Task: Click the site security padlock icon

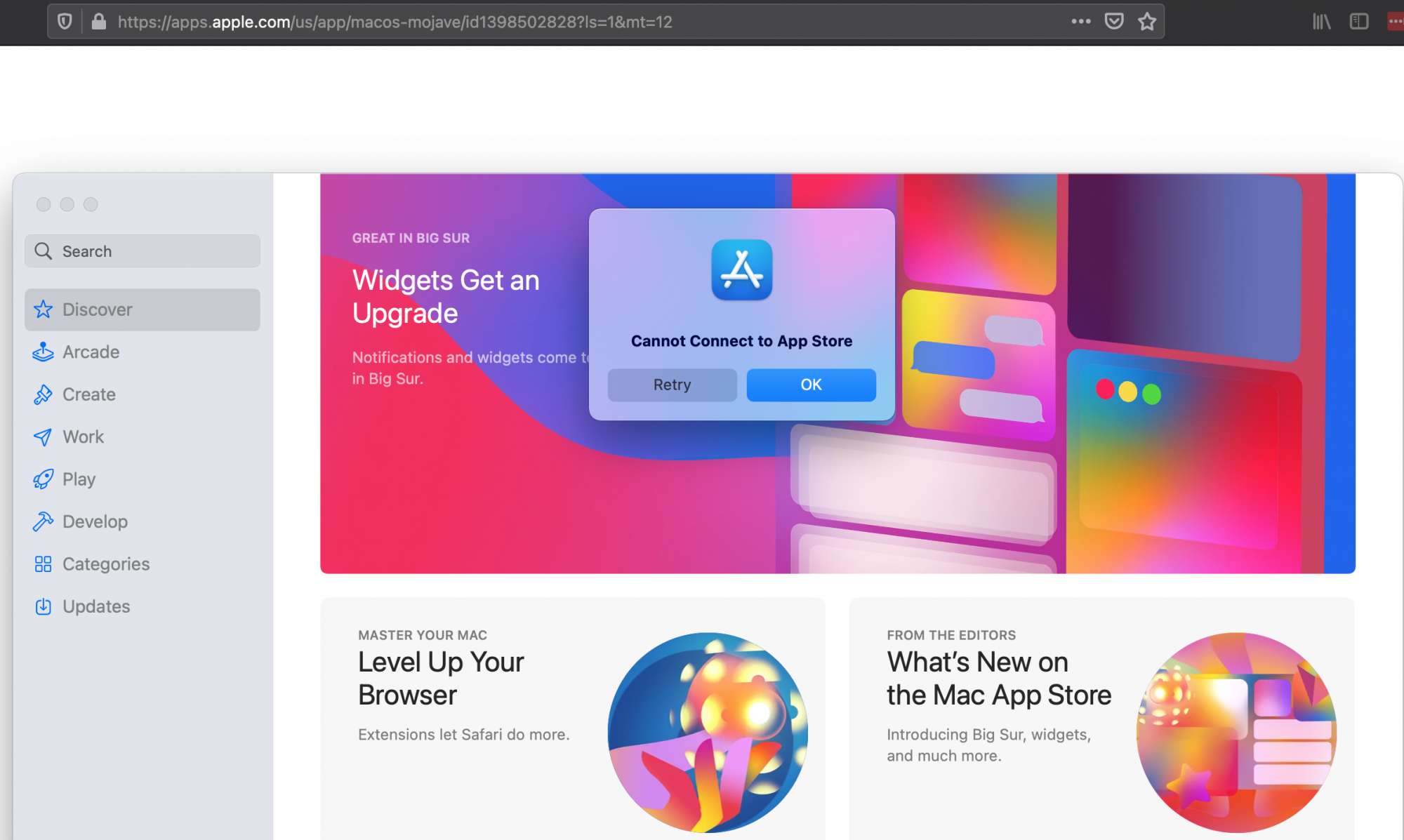Action: point(99,22)
